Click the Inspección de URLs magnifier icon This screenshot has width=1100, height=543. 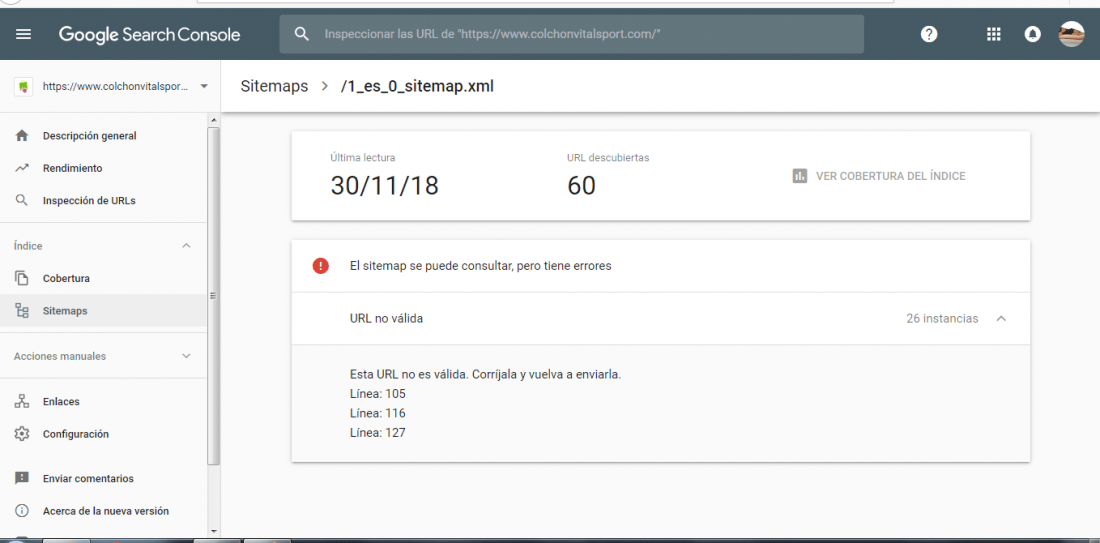point(22,201)
